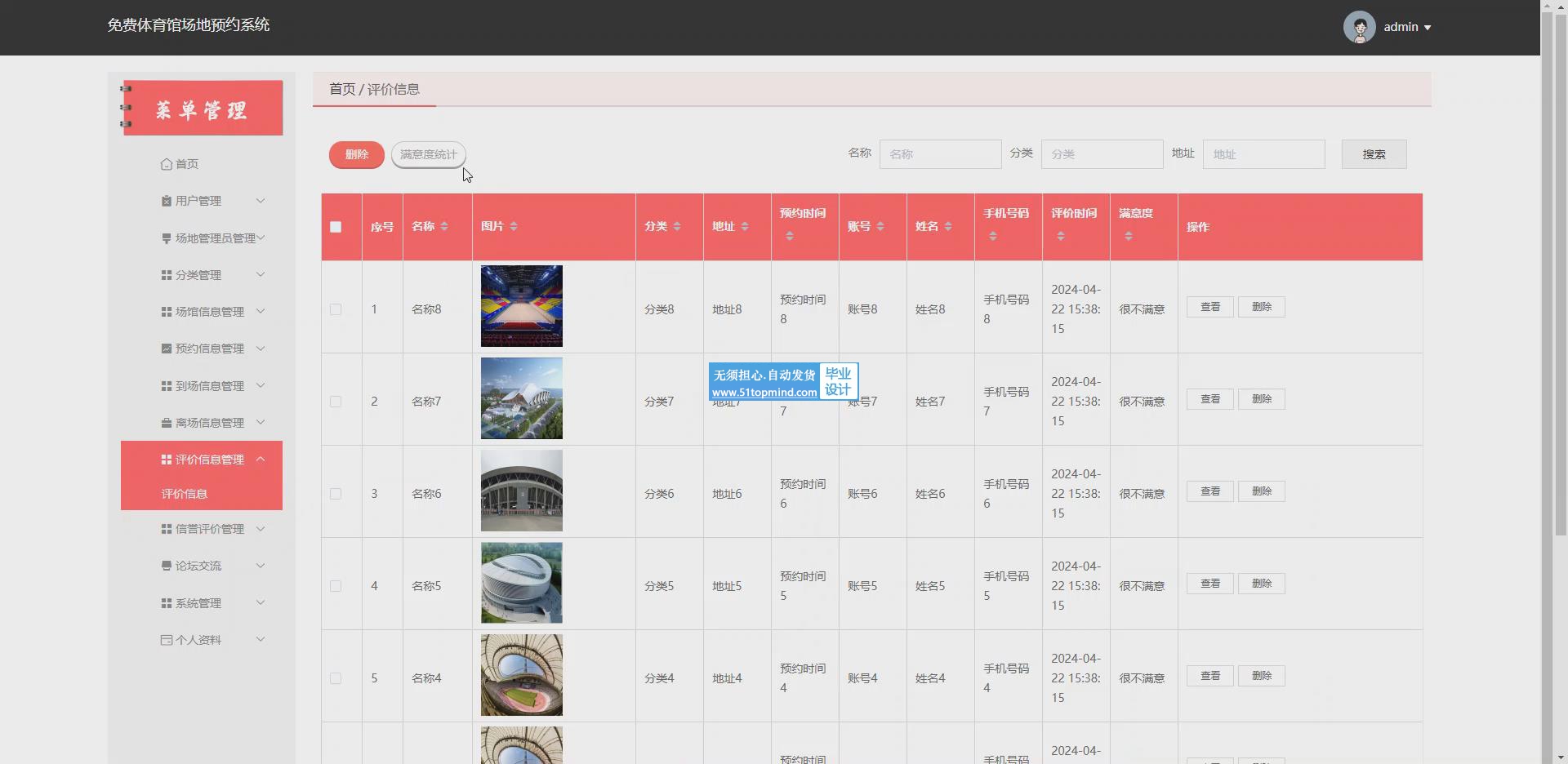Check the row checkbox for 名称5

click(336, 586)
